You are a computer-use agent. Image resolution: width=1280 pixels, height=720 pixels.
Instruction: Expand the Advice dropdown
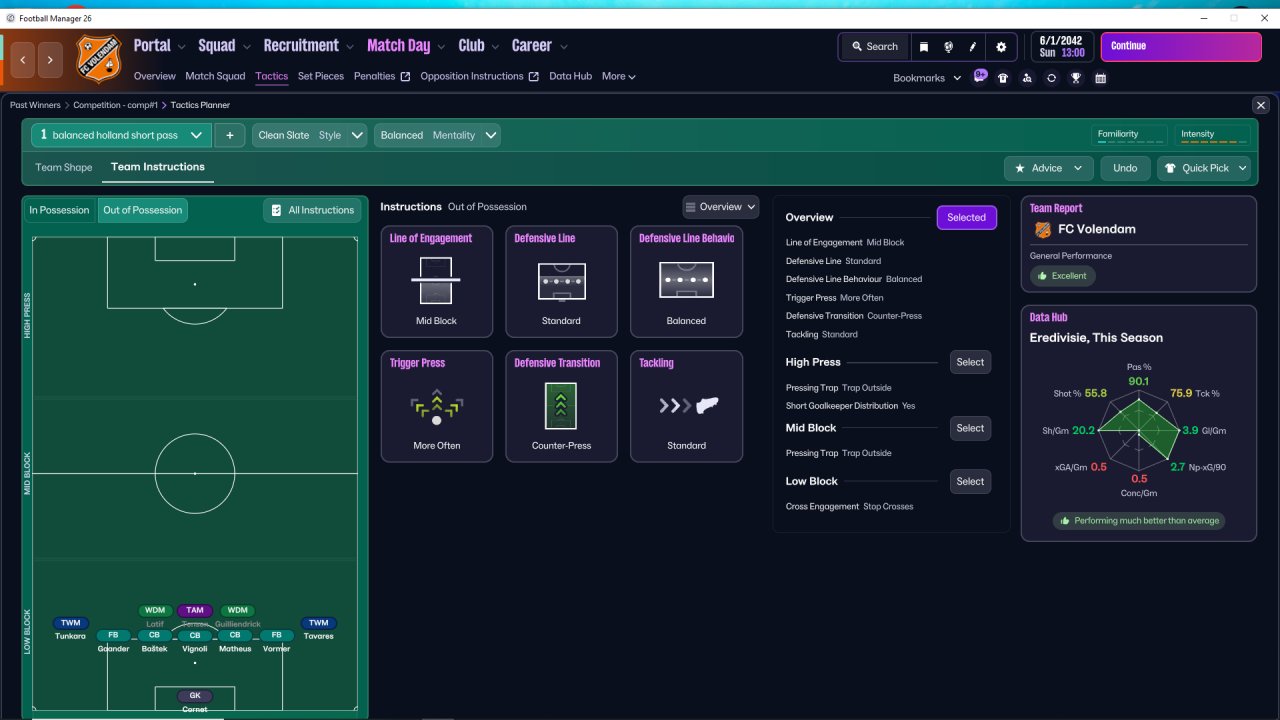click(x=1048, y=168)
